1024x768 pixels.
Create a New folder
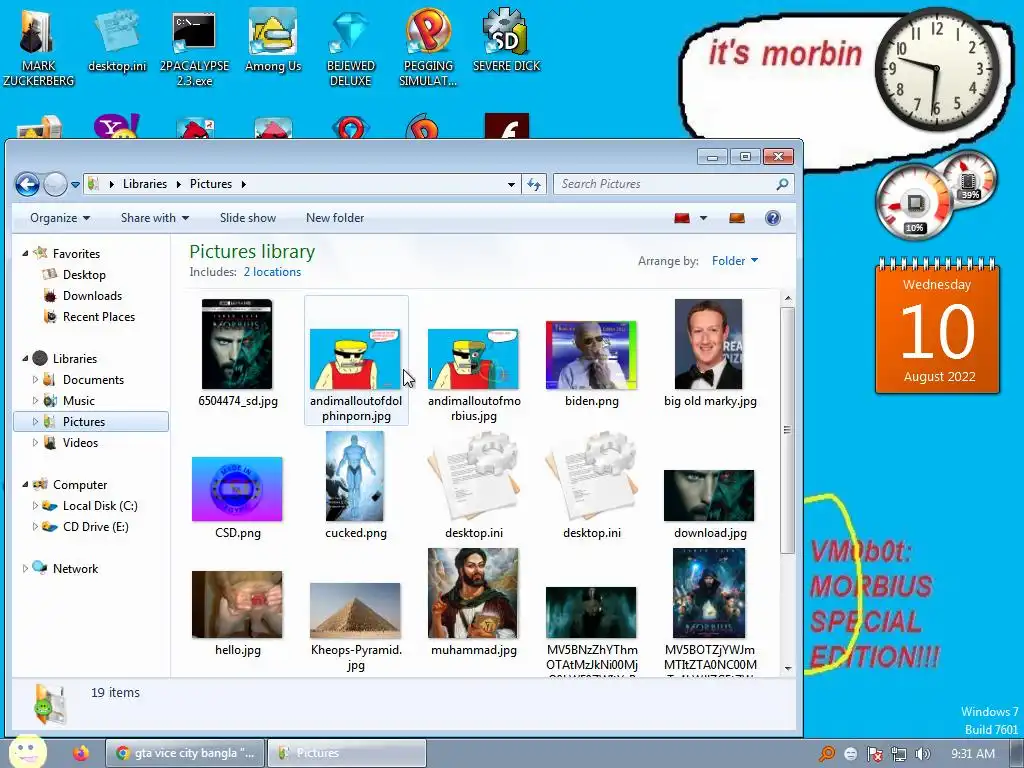[x=335, y=218]
